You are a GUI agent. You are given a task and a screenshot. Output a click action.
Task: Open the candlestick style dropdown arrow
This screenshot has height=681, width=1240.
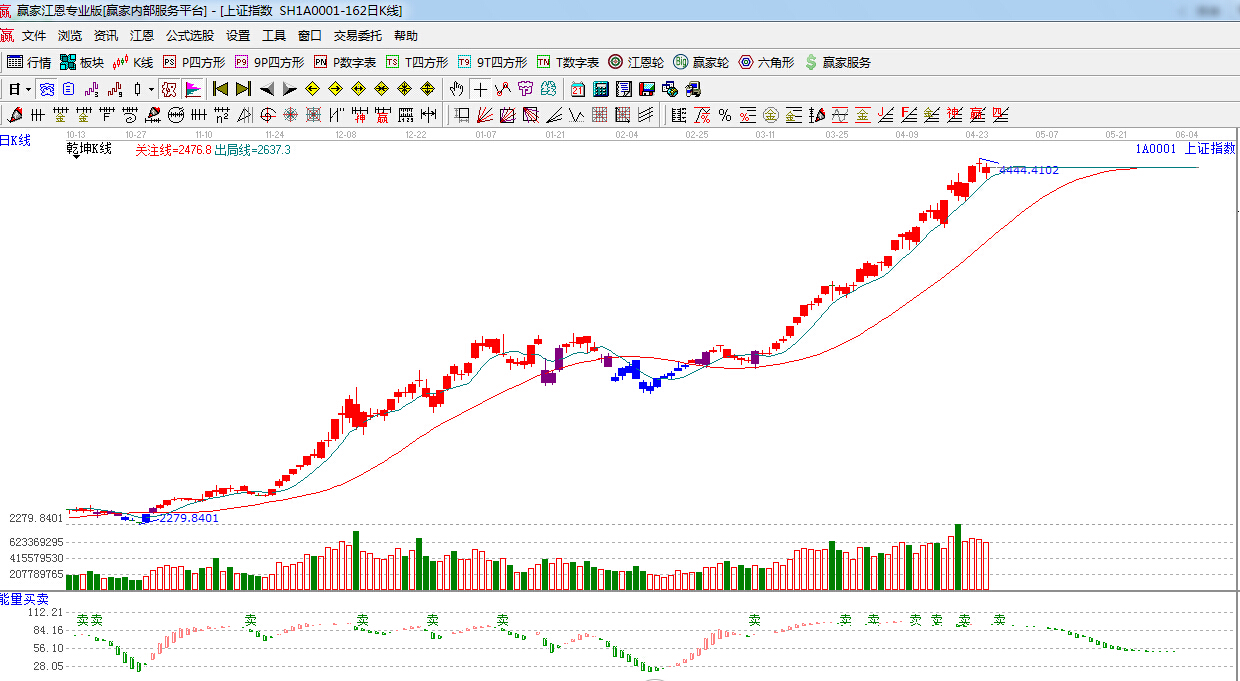(151, 89)
